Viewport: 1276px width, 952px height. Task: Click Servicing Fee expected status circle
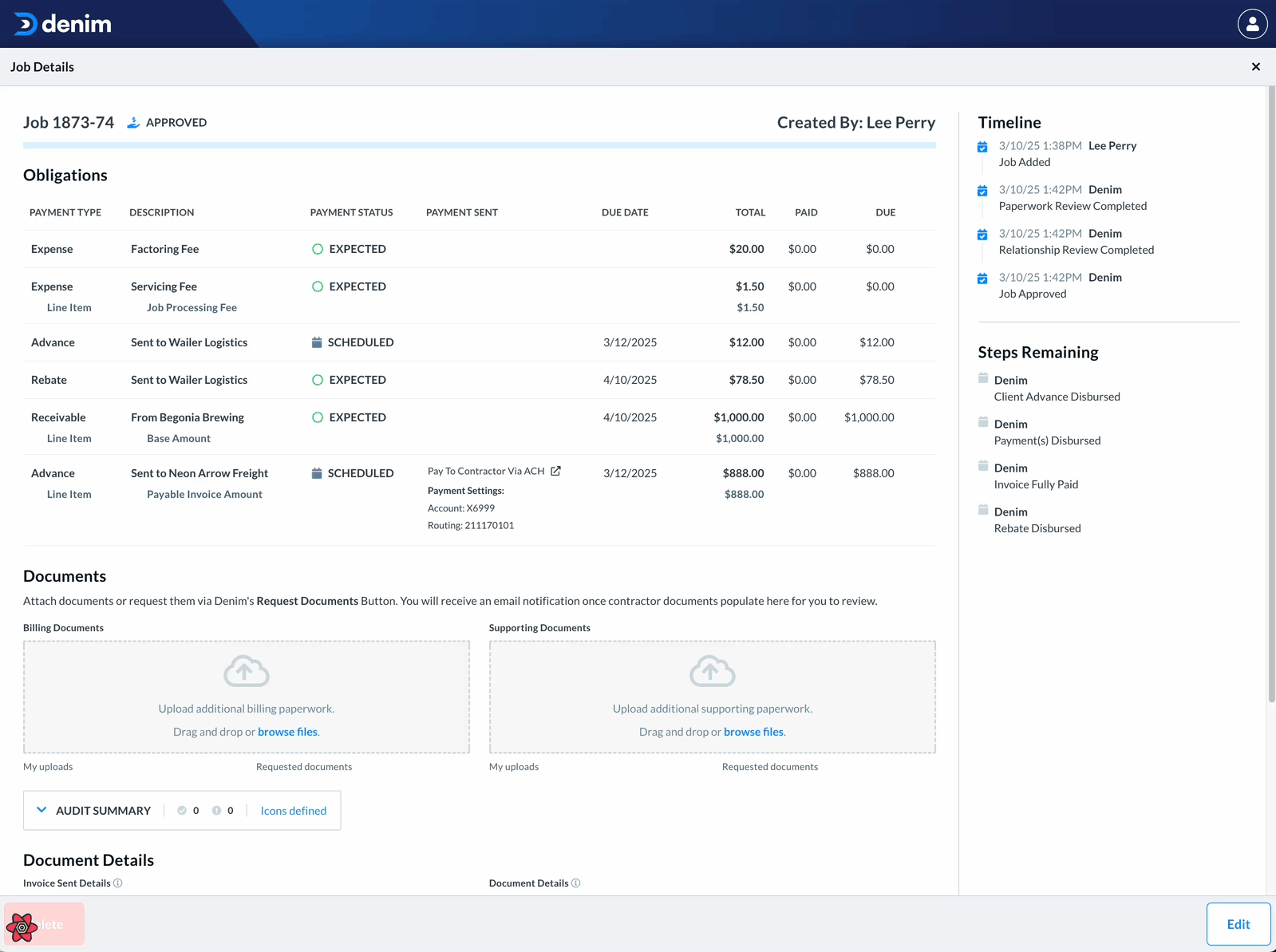point(318,286)
